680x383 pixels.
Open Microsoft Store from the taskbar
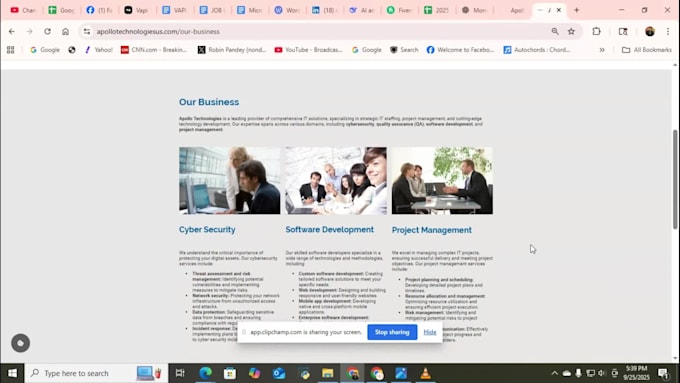[230, 373]
